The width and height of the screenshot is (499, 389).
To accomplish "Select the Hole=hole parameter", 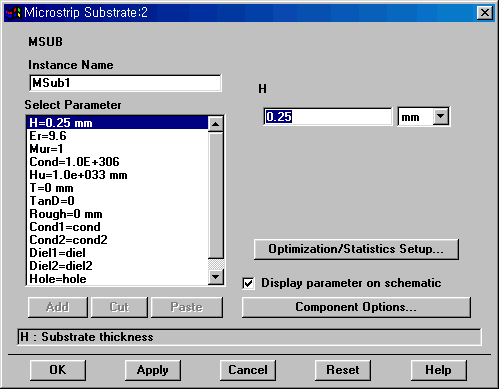I will (x=117, y=279).
